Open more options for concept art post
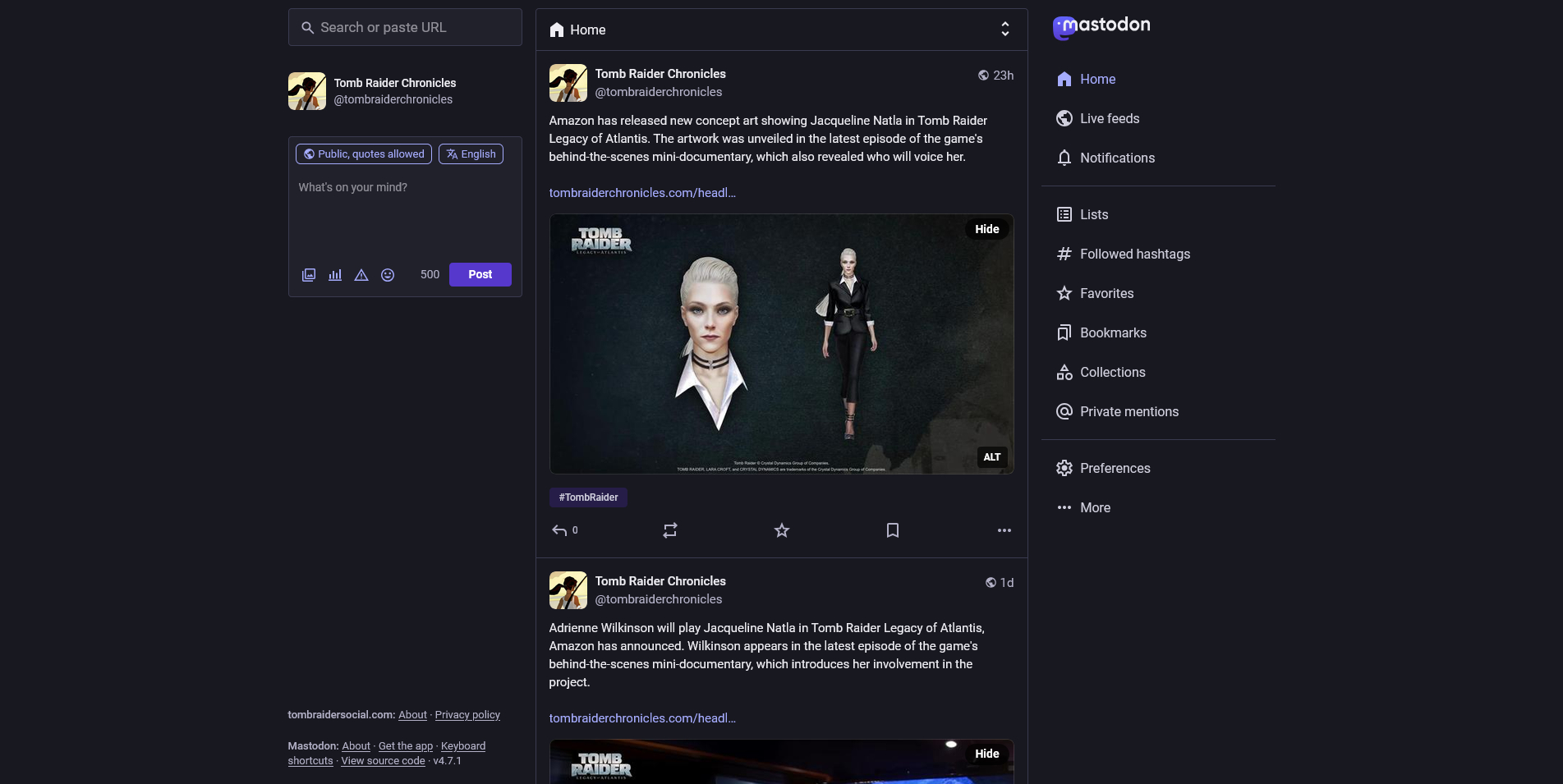 tap(1004, 530)
